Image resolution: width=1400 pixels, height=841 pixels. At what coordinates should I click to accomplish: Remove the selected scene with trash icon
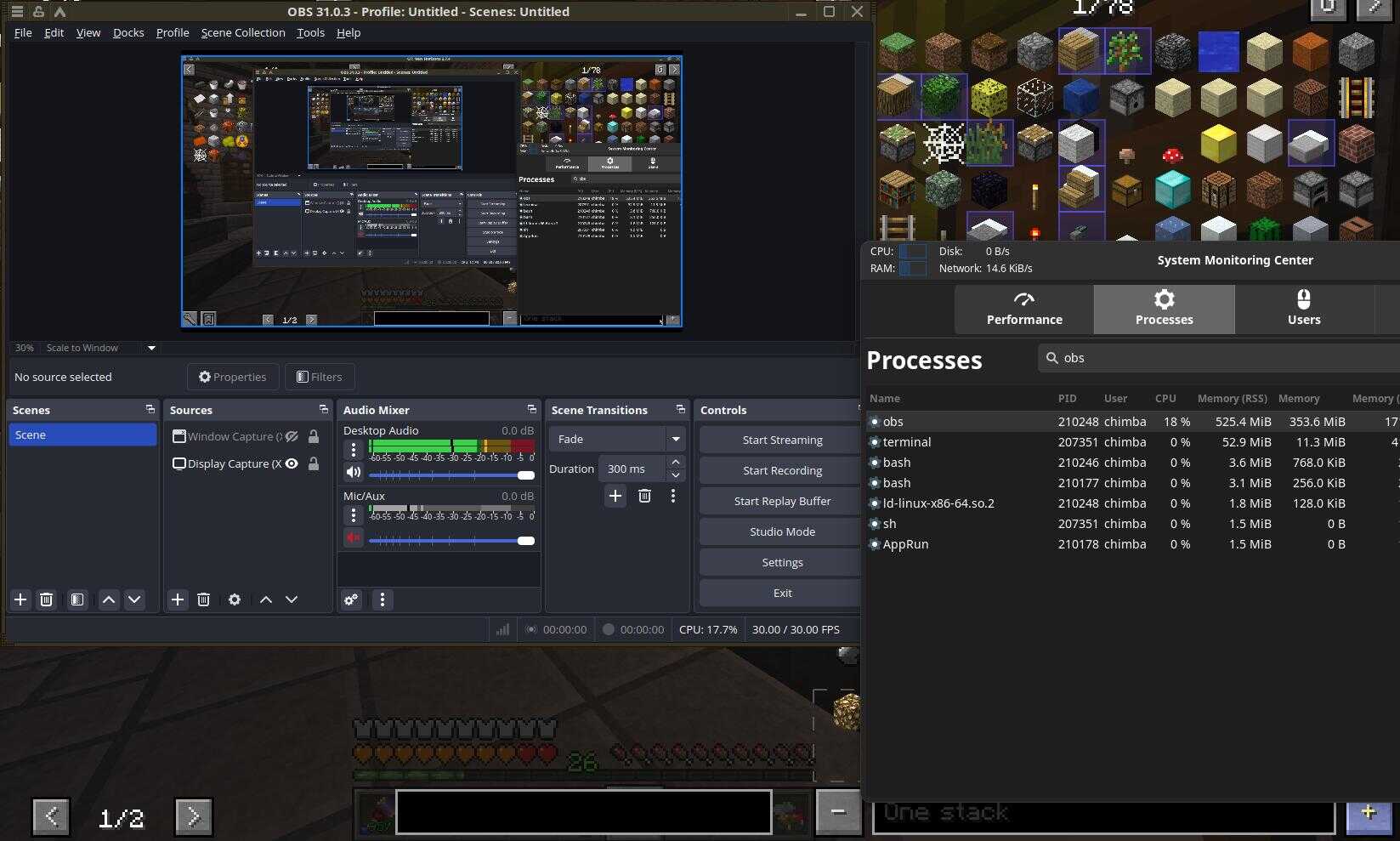(46, 599)
